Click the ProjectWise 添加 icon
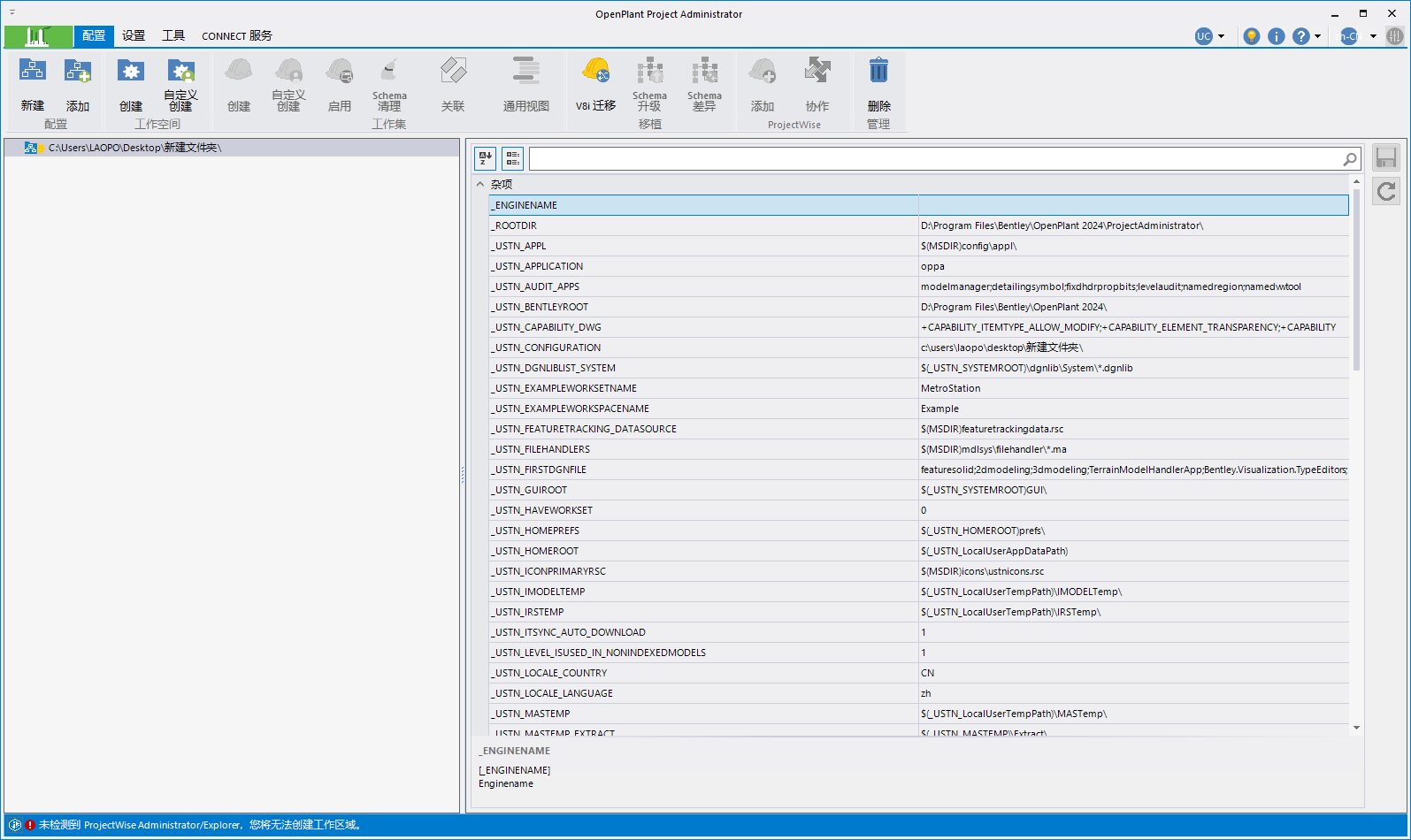The width and height of the screenshot is (1411, 840). (763, 71)
